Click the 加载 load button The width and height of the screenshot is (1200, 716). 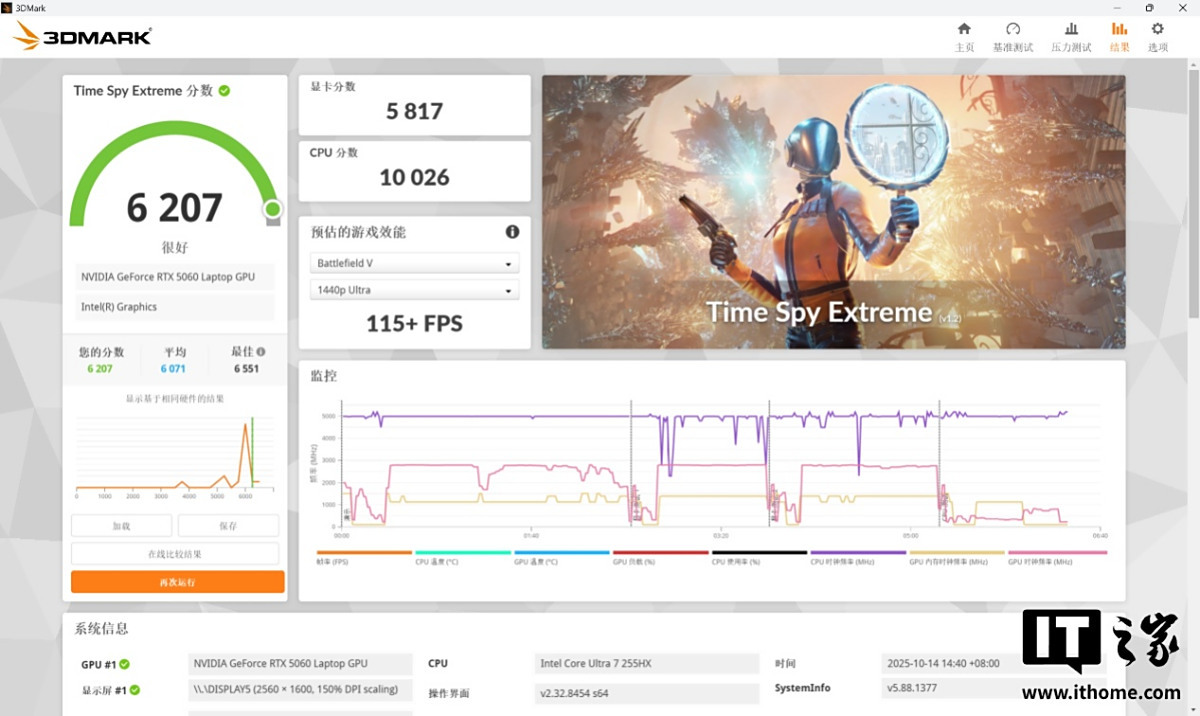pyautogui.click(x=121, y=526)
